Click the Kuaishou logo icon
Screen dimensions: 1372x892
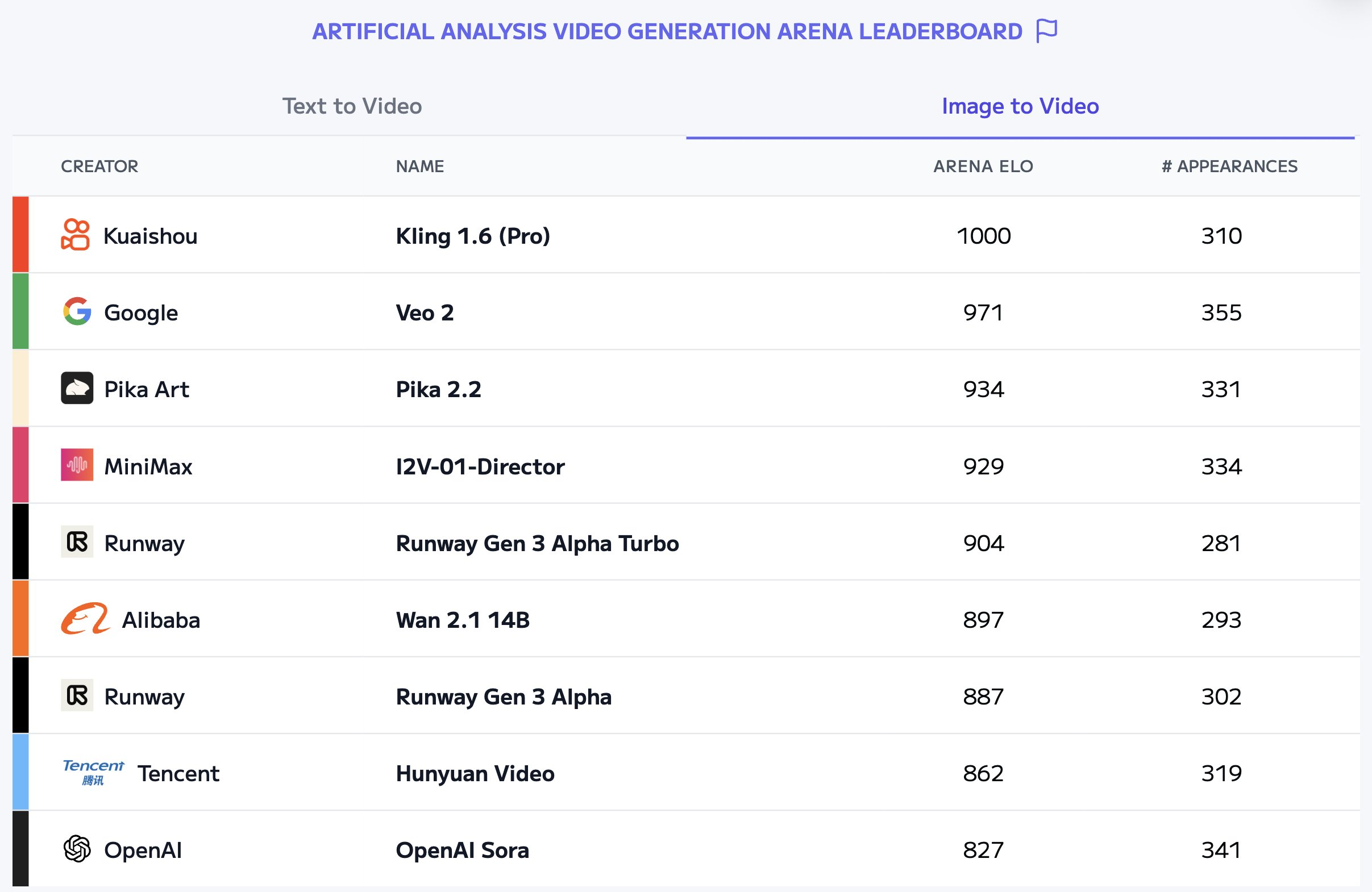tap(76, 235)
